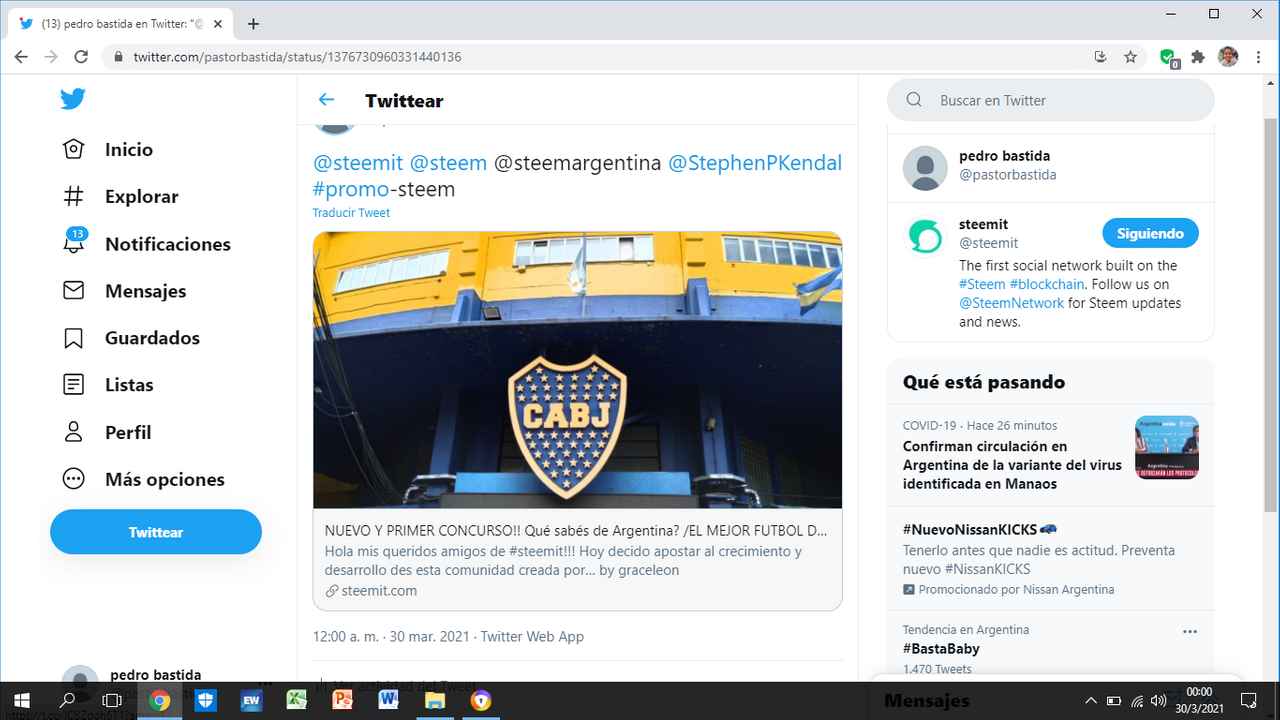The image size is (1280, 720).
Task: Click the Mensajes envelope icon
Action: click(73, 290)
